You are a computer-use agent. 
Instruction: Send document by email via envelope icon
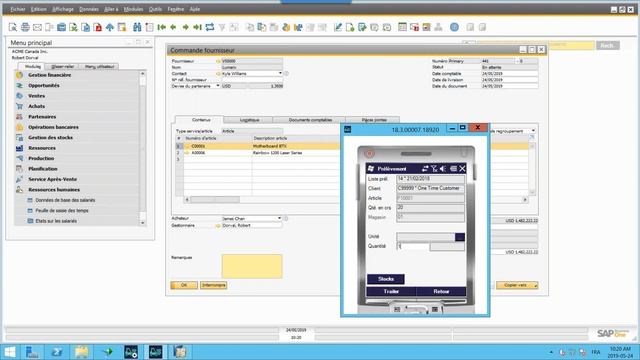coord(37,27)
